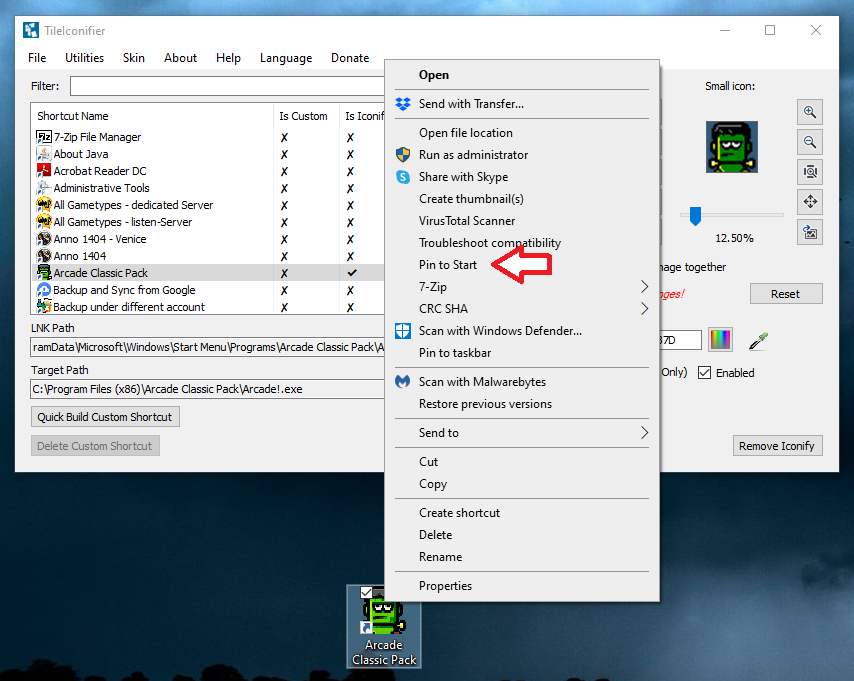This screenshot has height=681, width=854.
Task: Choose Rename from context menu
Action: (x=440, y=557)
